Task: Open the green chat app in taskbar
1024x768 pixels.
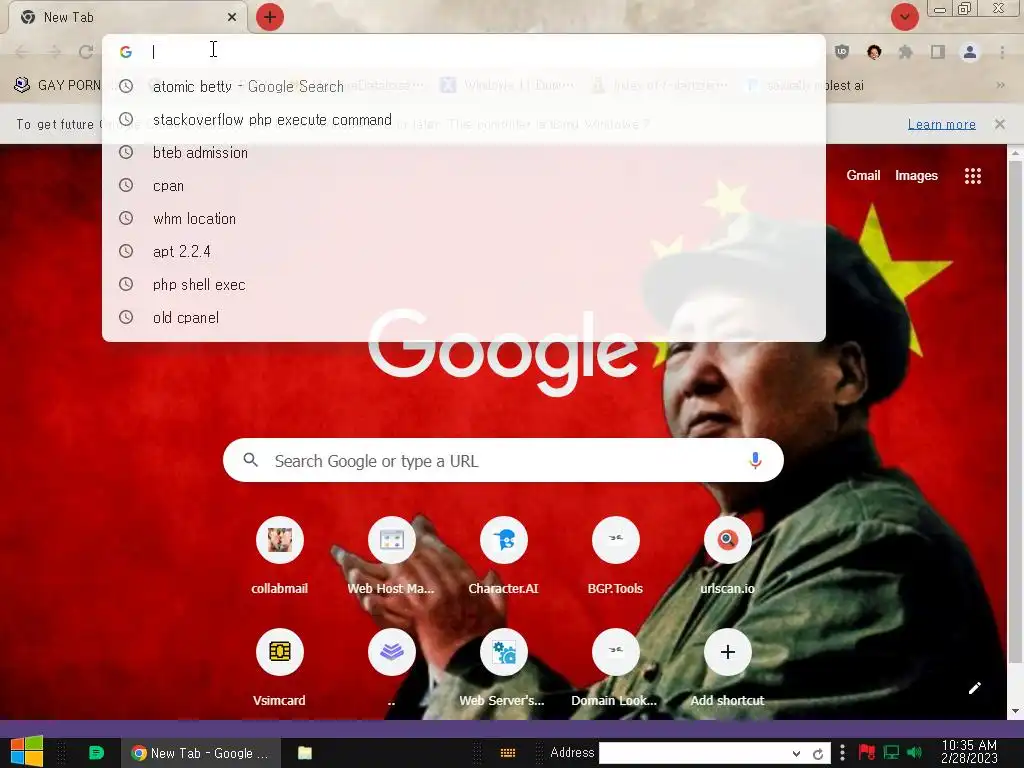Action: (x=96, y=753)
